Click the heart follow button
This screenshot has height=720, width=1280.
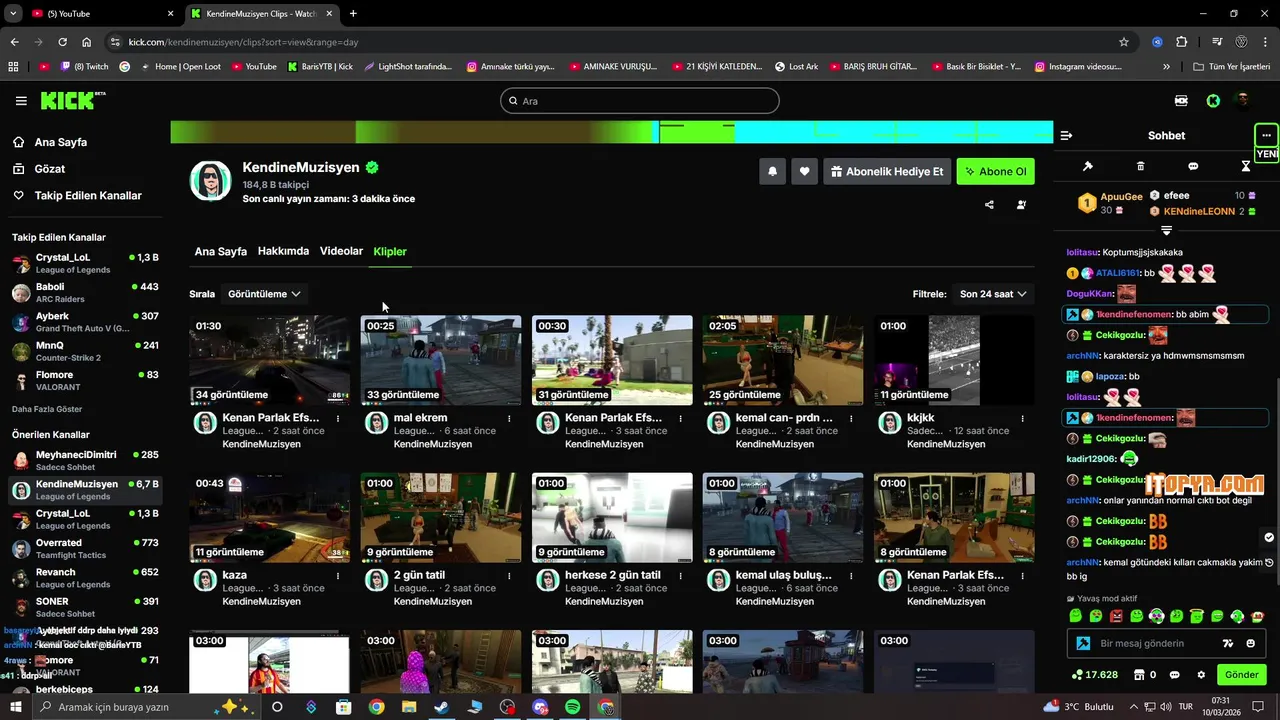point(804,171)
